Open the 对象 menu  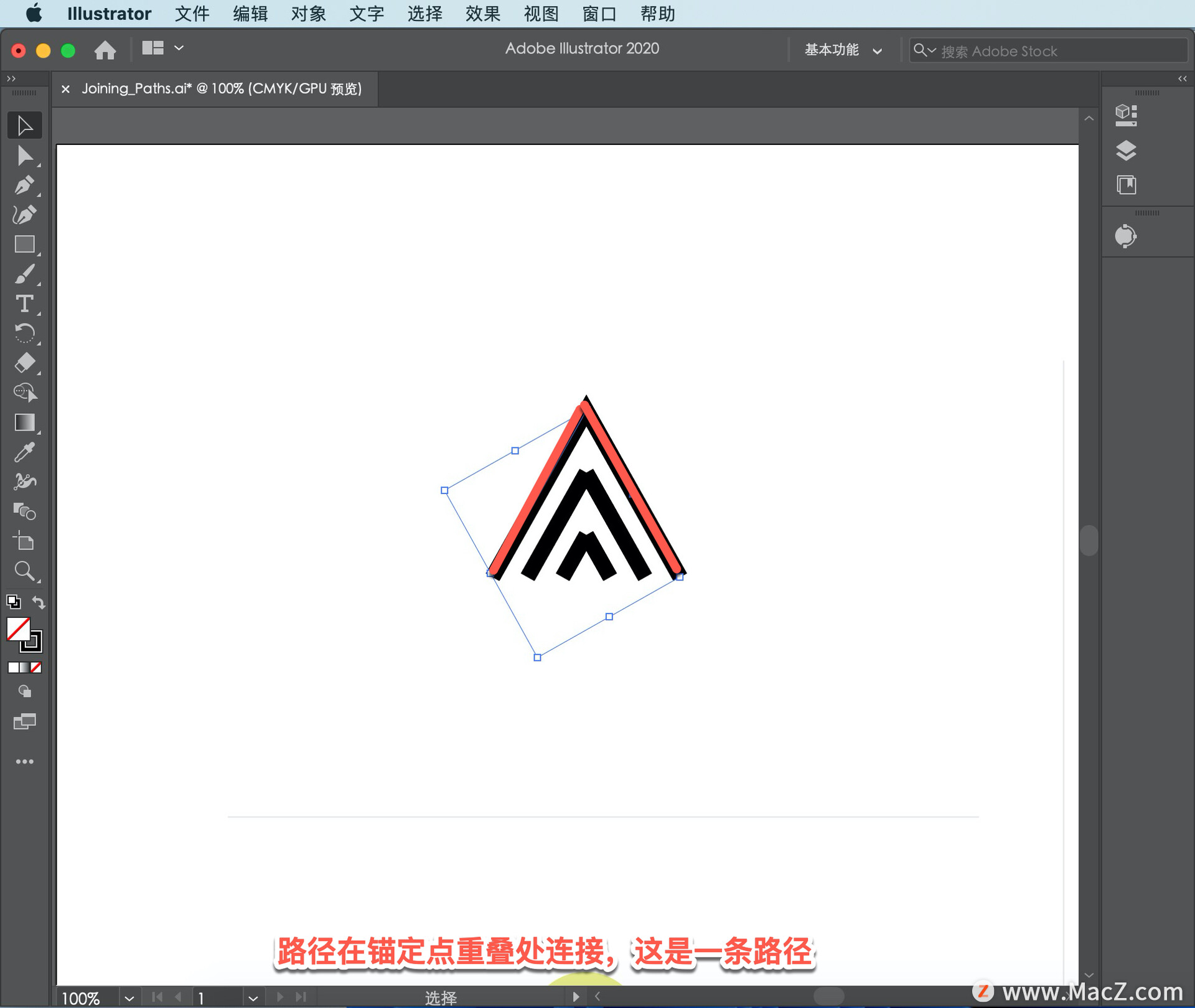[308, 14]
